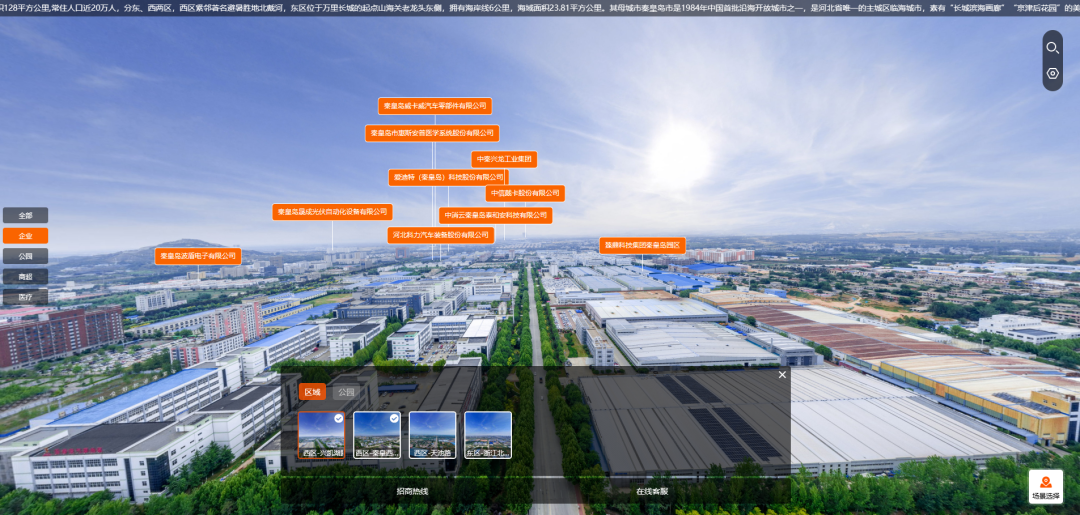Click 招商热线 at panel bottom
This screenshot has height=515, width=1080.
[412, 492]
